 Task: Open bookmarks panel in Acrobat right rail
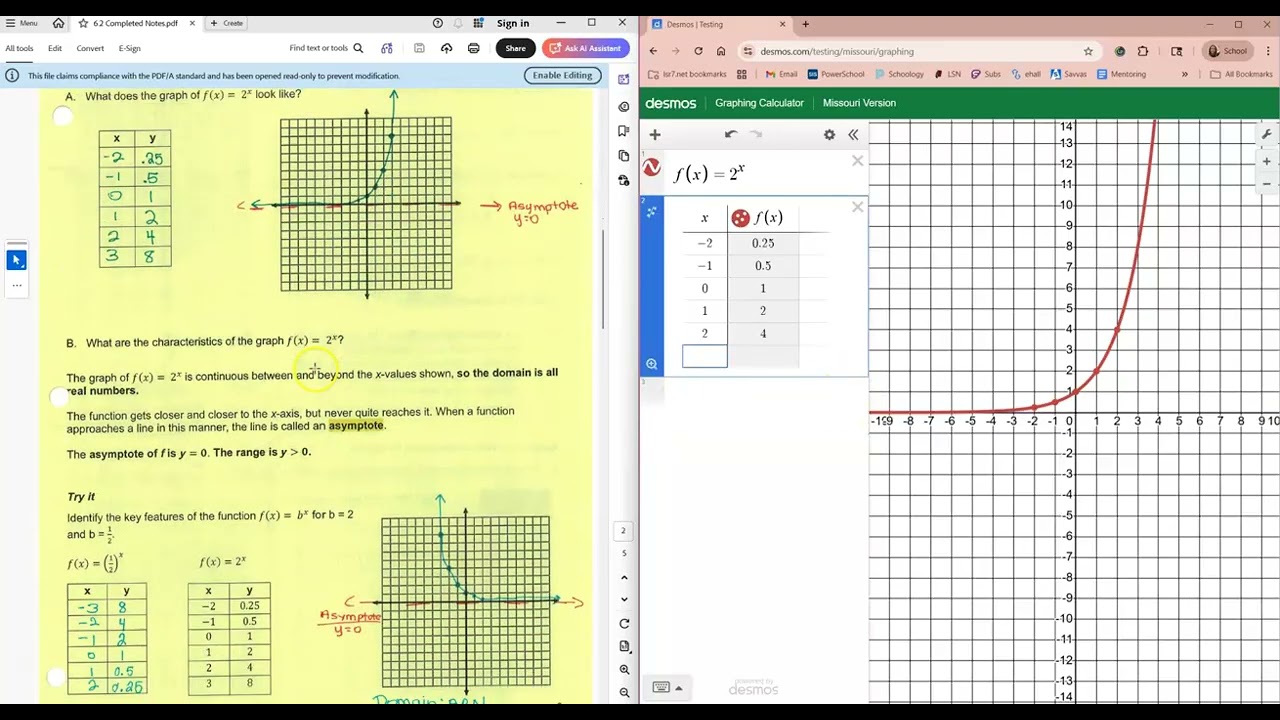[624, 131]
